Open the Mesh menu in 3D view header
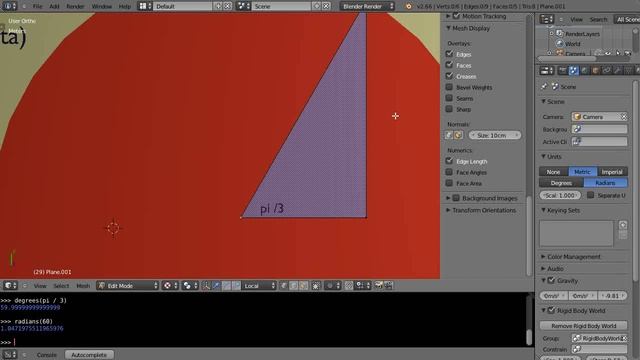The width and height of the screenshot is (640, 360). pos(83,286)
